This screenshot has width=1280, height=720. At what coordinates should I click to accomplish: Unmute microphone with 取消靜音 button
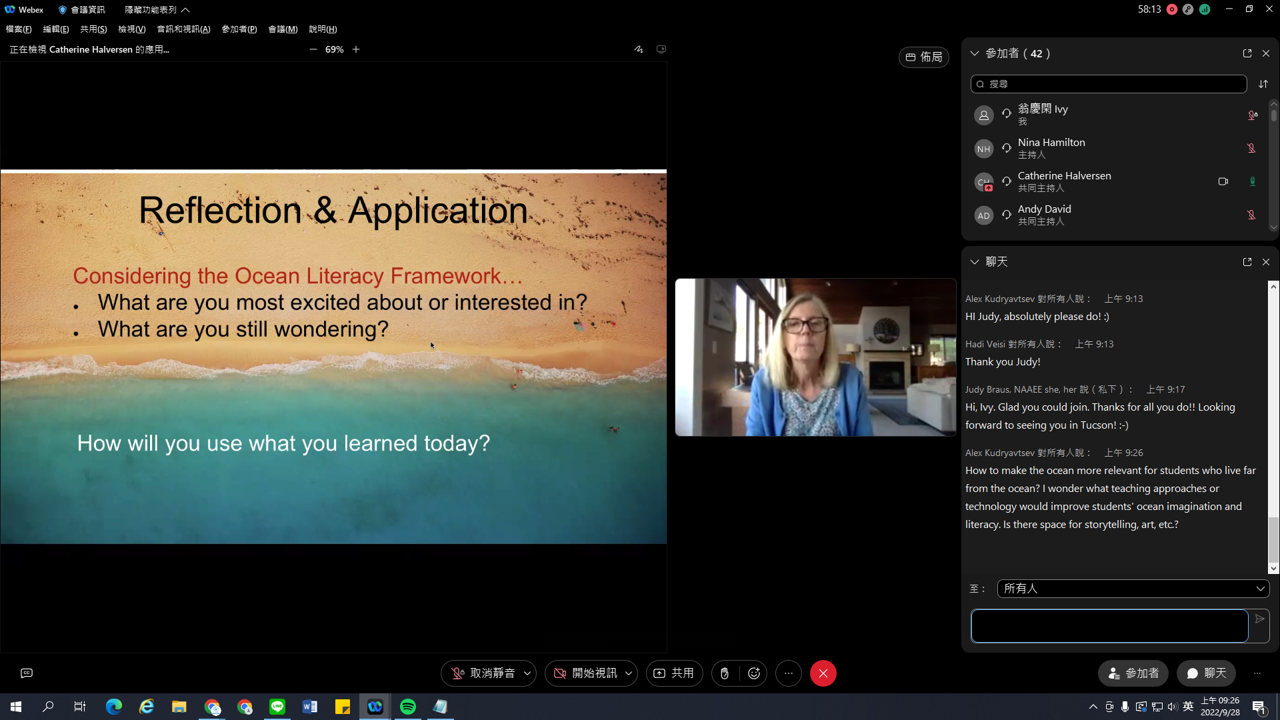click(x=481, y=673)
